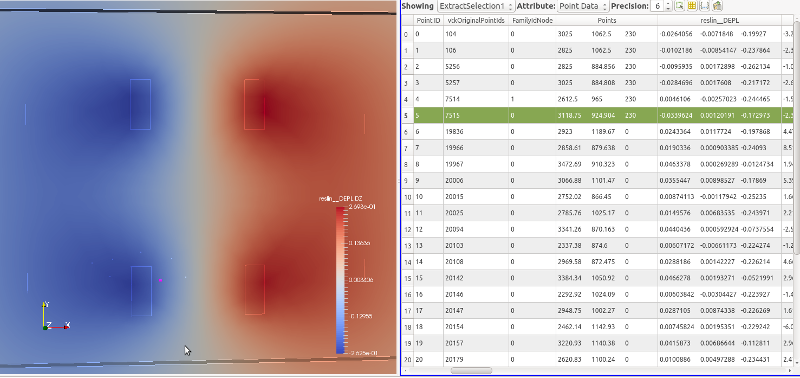Image resolution: width=800 pixels, height=378 pixels.
Task: Toggle show only selected elements icon
Action: tap(680, 6)
